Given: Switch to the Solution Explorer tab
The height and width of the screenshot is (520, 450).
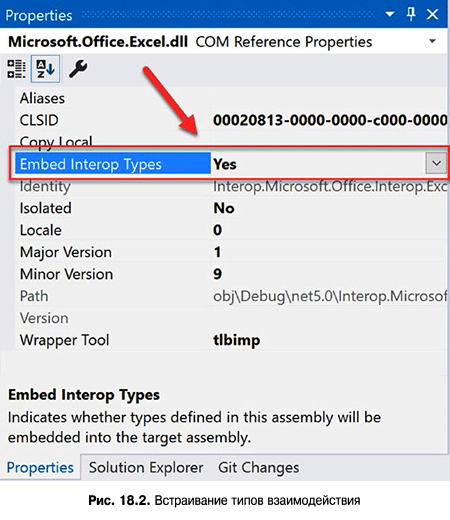Looking at the screenshot, I should [x=146, y=467].
